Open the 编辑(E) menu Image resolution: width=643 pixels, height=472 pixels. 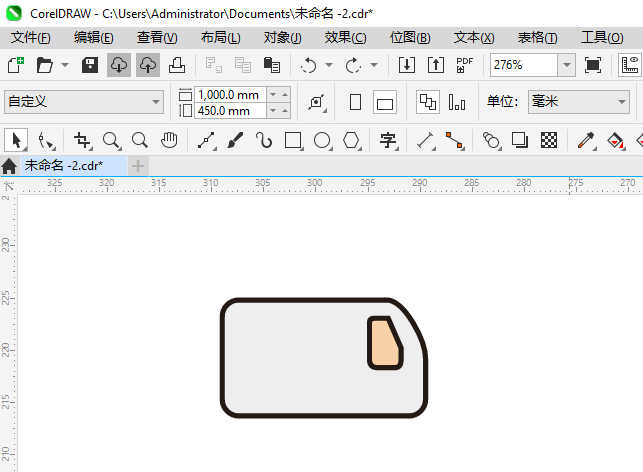pos(93,38)
